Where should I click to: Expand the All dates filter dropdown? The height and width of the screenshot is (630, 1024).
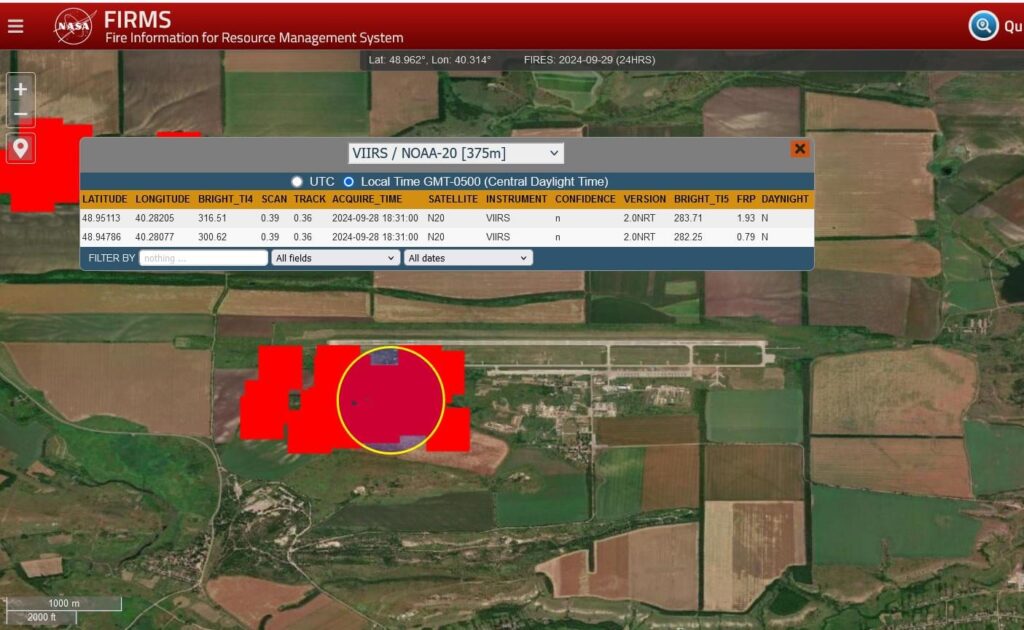click(468, 258)
